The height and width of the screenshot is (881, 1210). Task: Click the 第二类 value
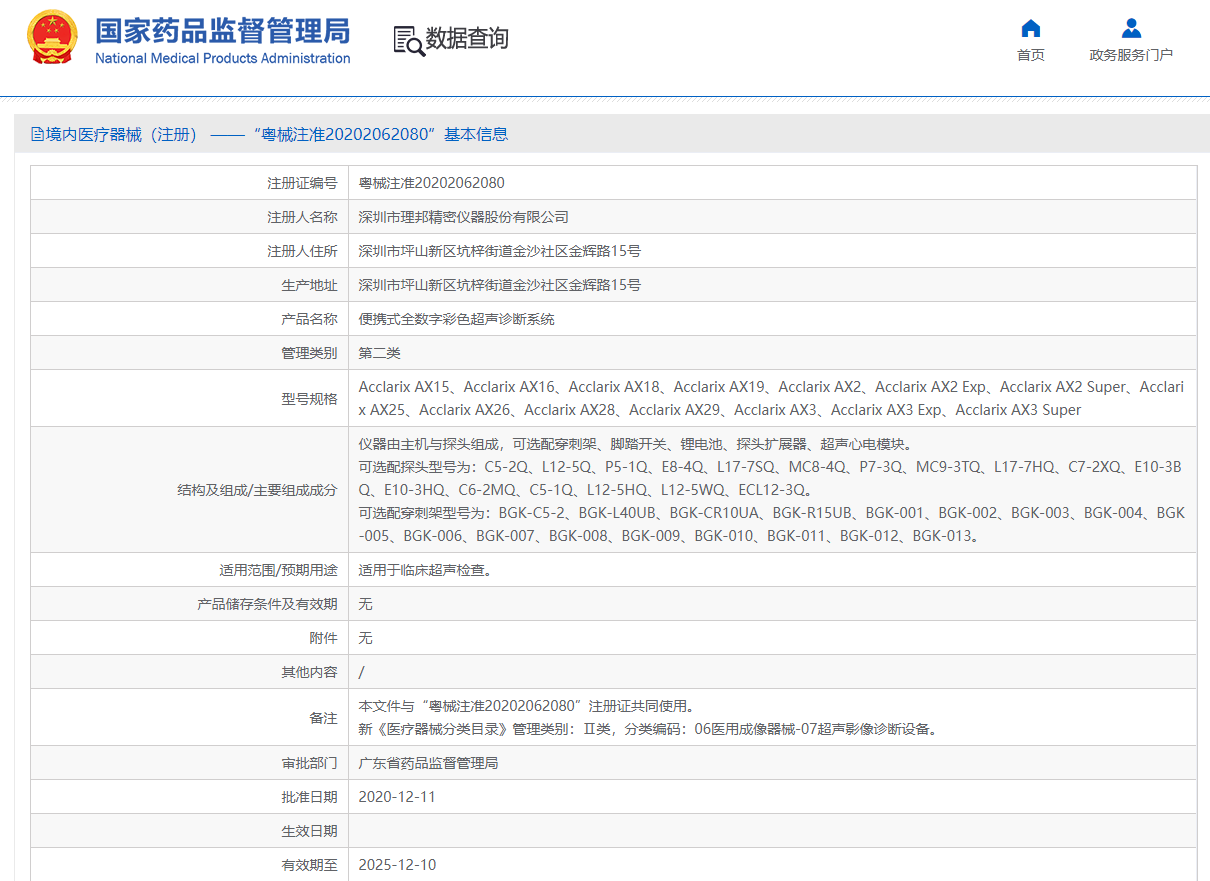point(380,353)
